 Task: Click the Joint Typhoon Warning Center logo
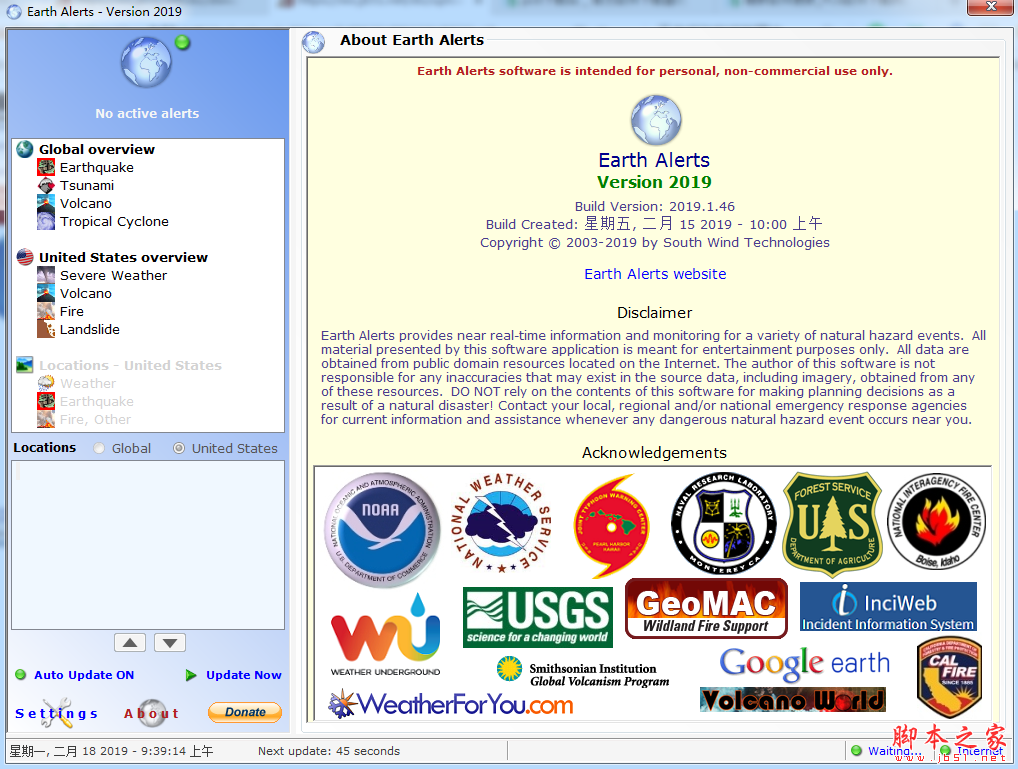[610, 526]
